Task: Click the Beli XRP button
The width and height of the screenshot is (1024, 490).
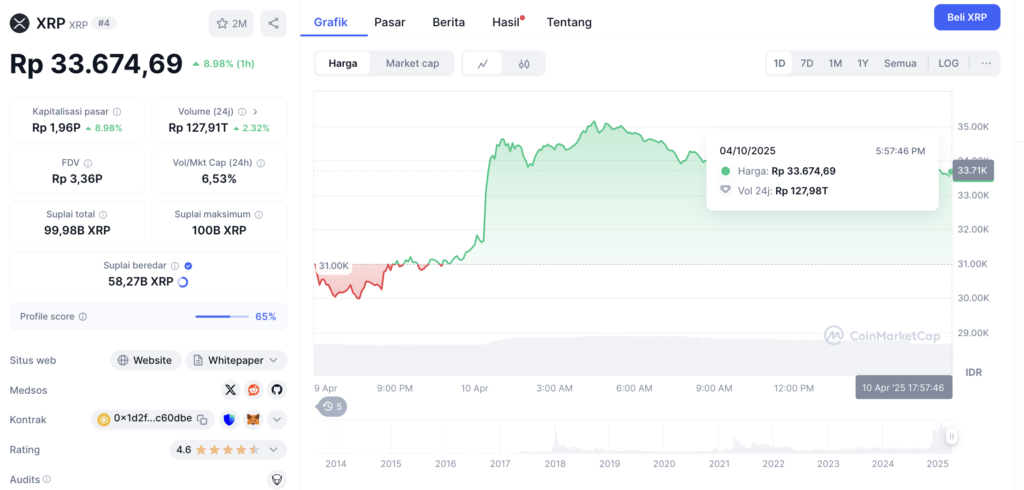Action: tap(967, 17)
